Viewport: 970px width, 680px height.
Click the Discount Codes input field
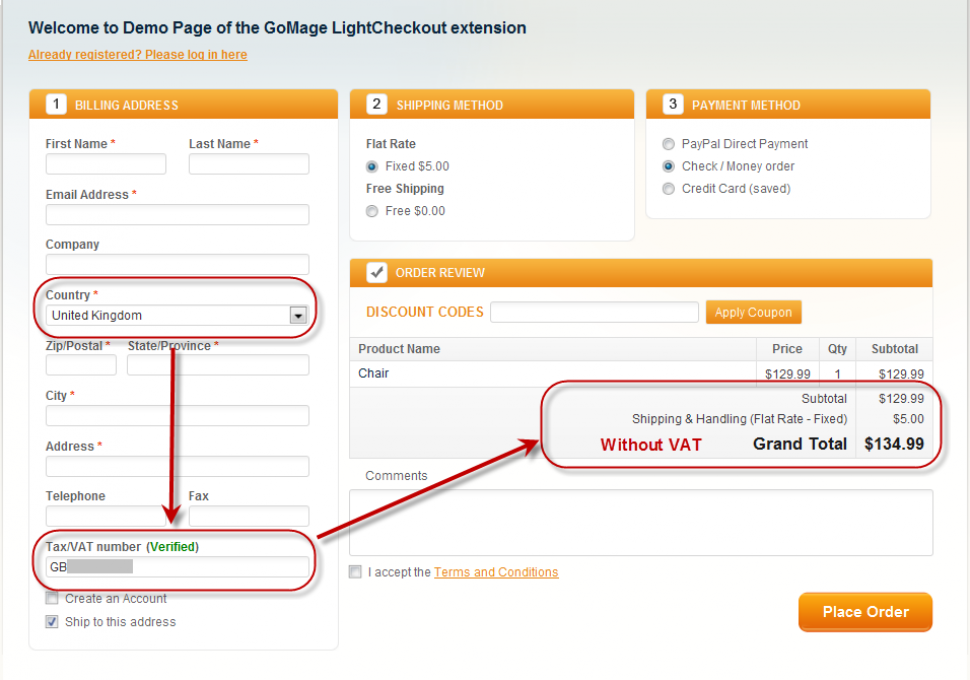tap(594, 313)
